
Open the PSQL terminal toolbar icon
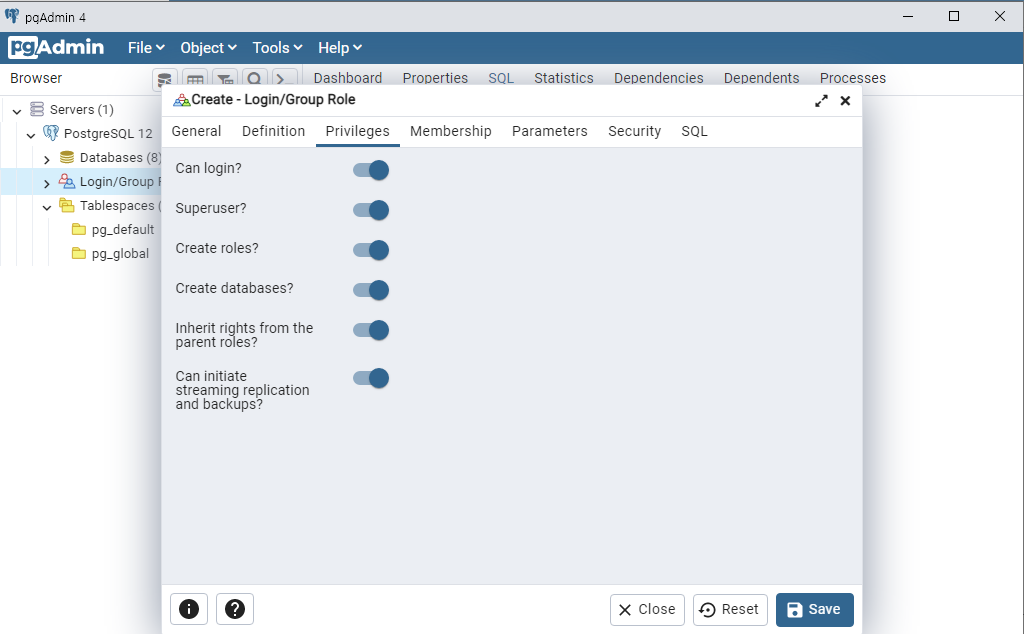pyautogui.click(x=285, y=80)
